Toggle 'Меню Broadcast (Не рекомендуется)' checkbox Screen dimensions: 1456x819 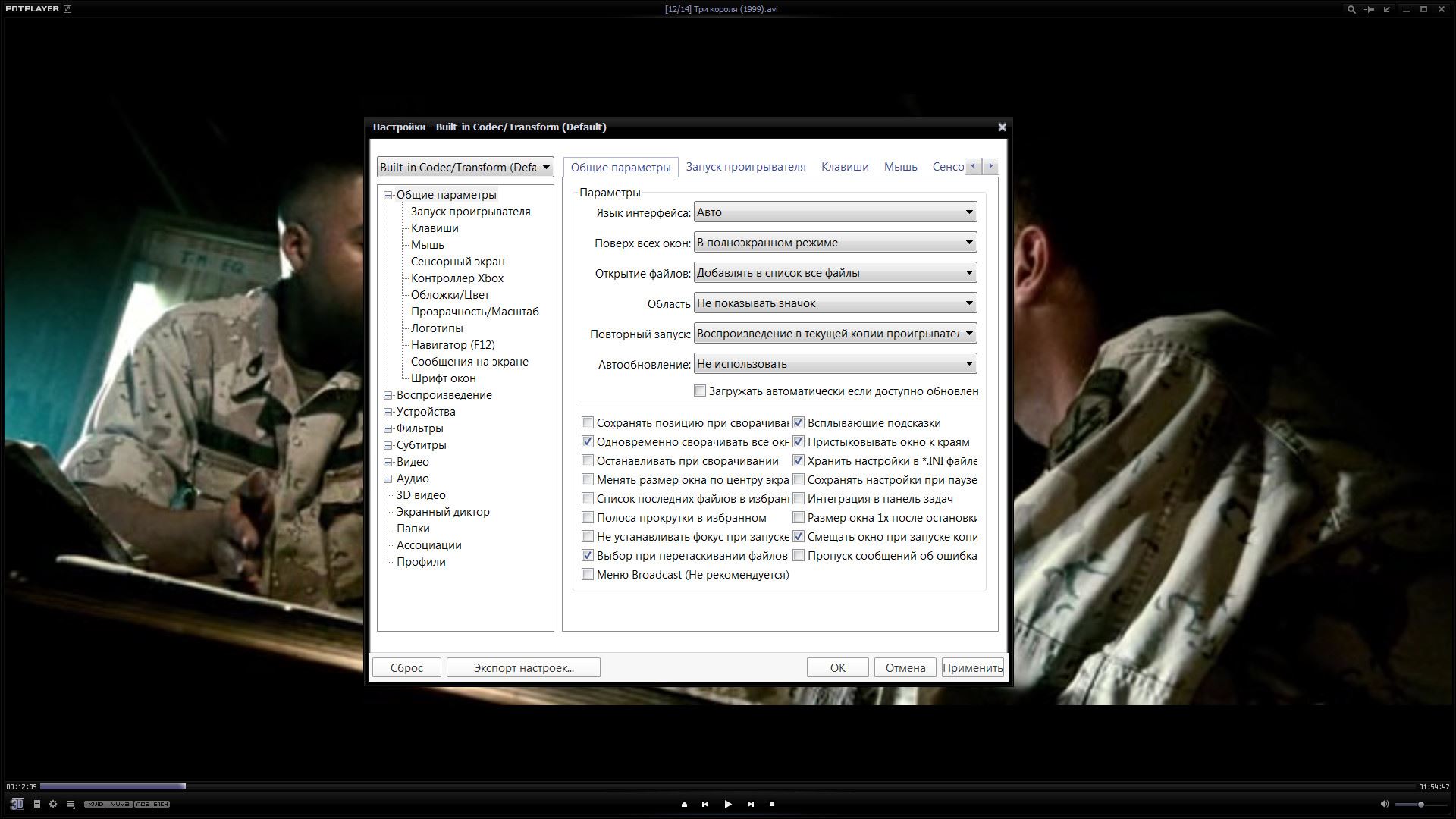pos(588,574)
